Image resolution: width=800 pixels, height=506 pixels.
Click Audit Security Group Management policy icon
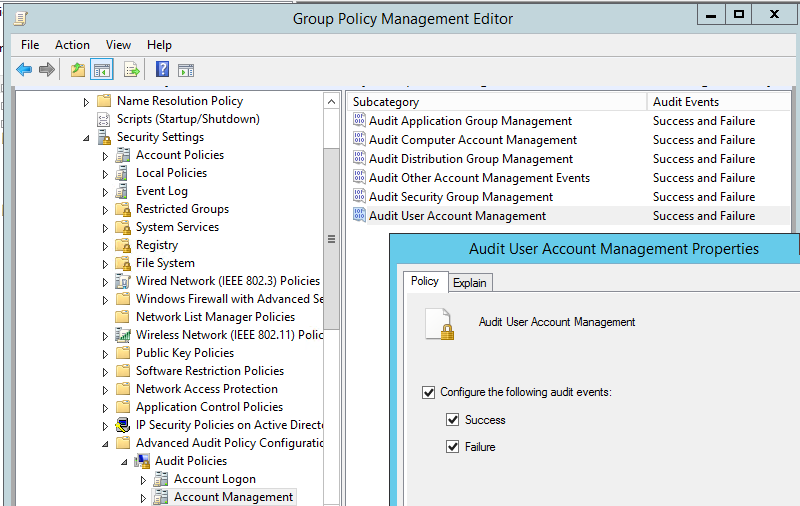pyautogui.click(x=360, y=197)
